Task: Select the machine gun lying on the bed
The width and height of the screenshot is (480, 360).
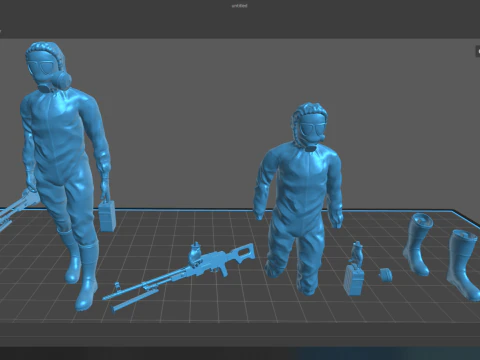Action: (x=180, y=277)
